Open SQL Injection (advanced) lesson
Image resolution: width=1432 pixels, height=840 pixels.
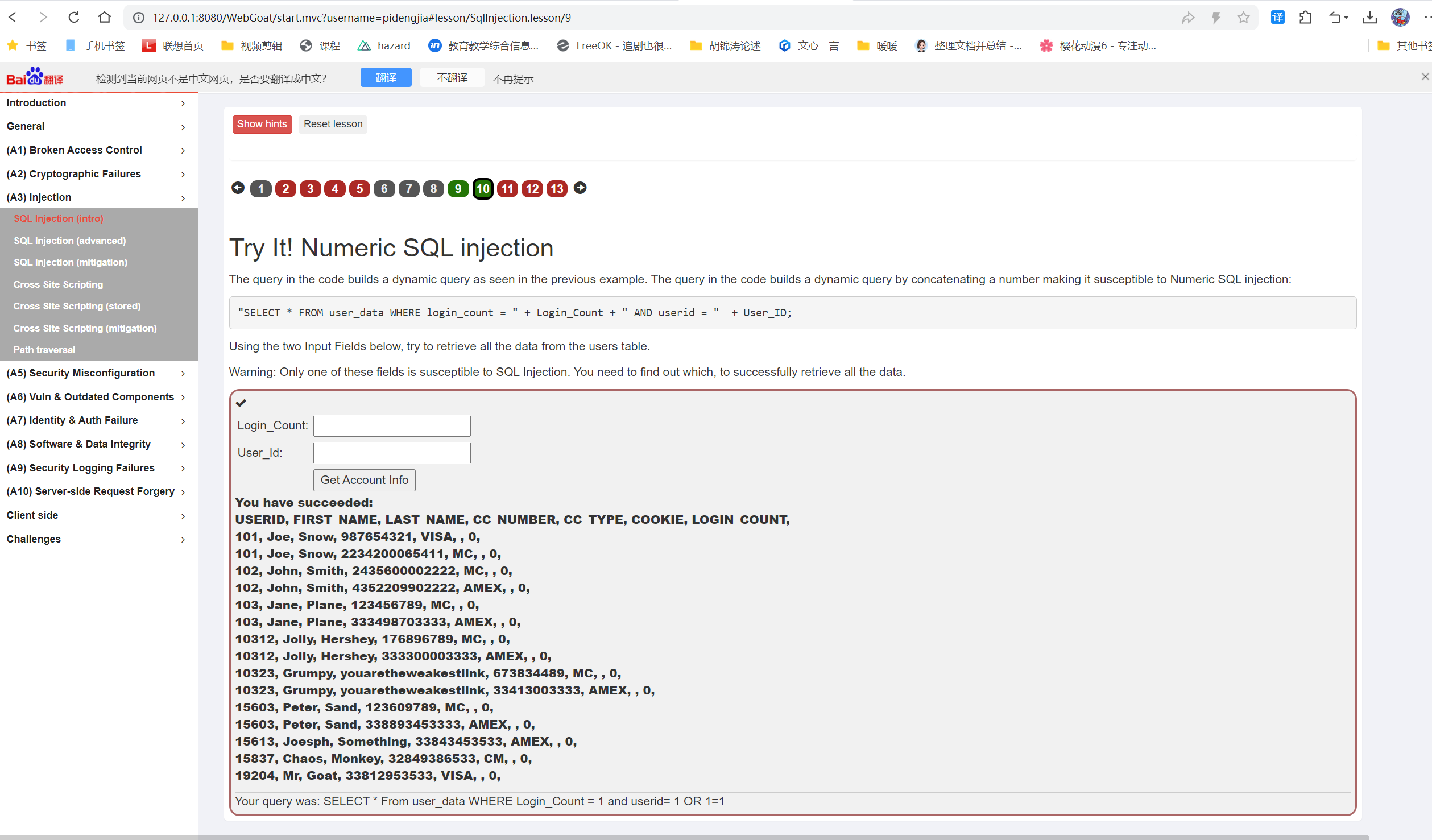[x=70, y=241]
